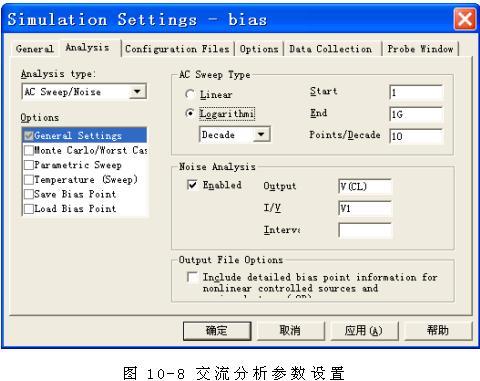Viewport: 480px width, 381px height.
Task: Open the Configuration Files tab
Action: coord(177,49)
